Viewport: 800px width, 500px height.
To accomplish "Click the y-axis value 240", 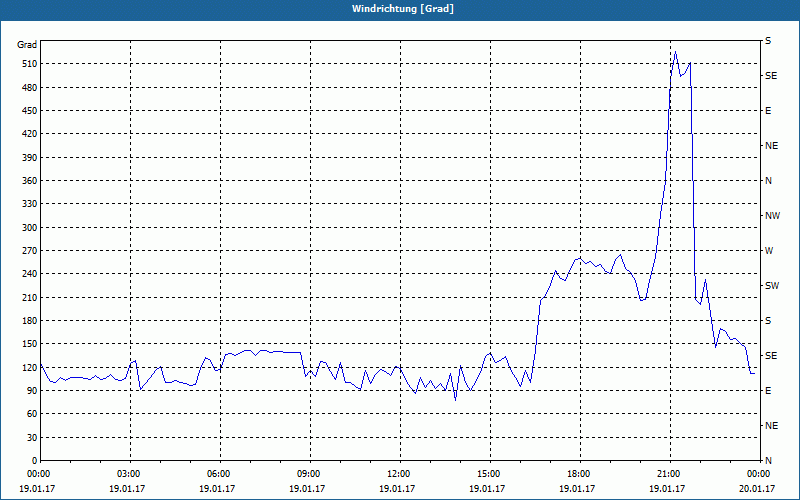I will pos(30,274).
